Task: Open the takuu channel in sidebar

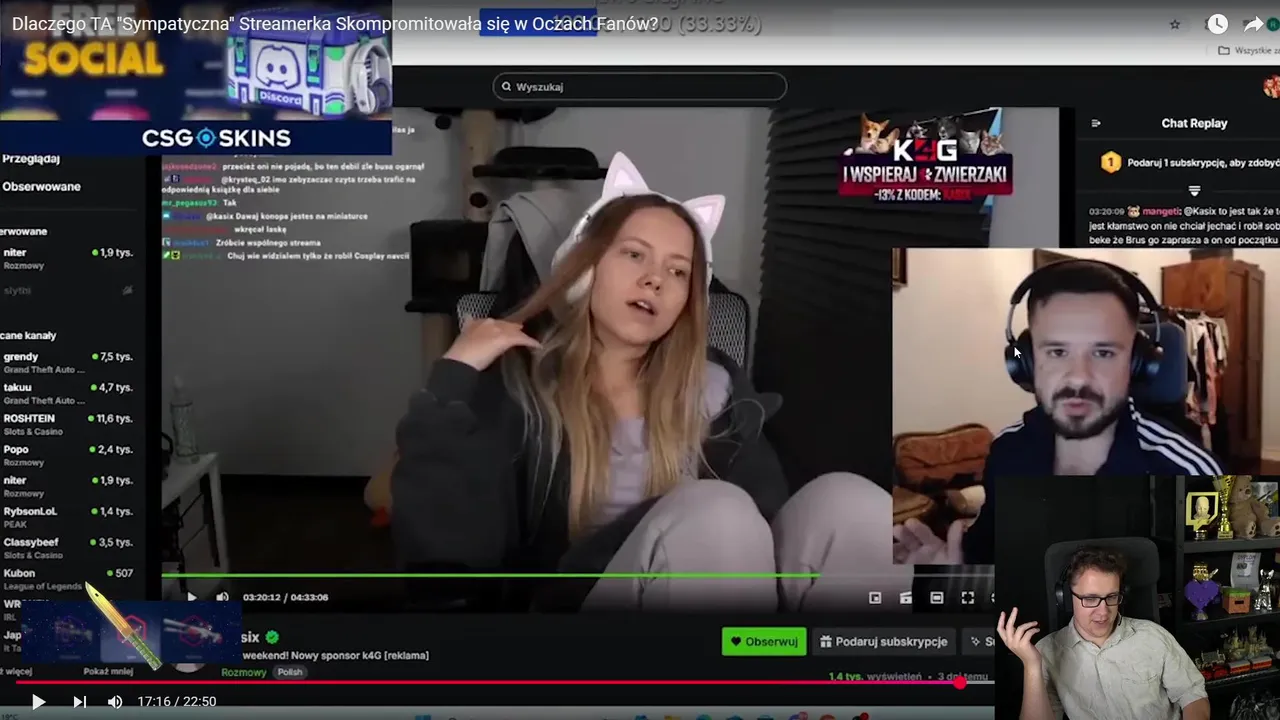Action: click(x=68, y=393)
